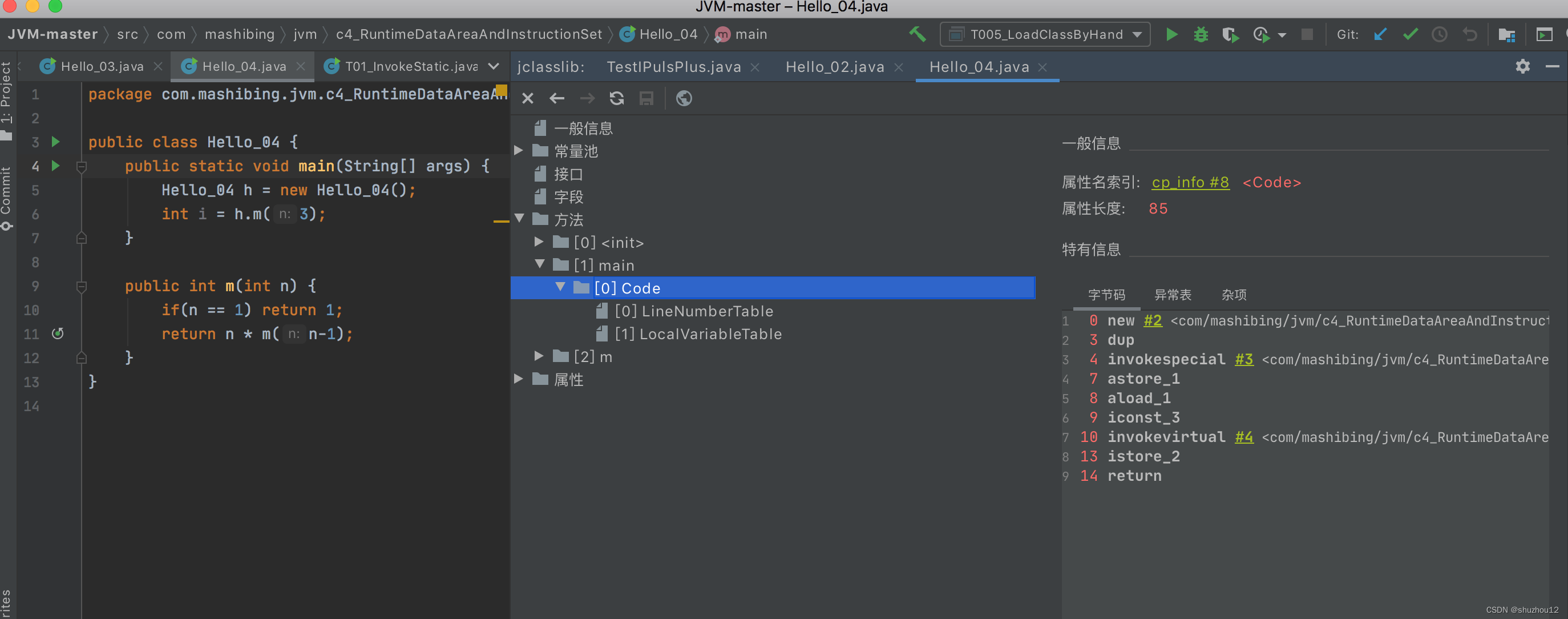The height and width of the screenshot is (619, 1568).
Task: Switch to Hello_03.java editor tab
Action: point(102,66)
